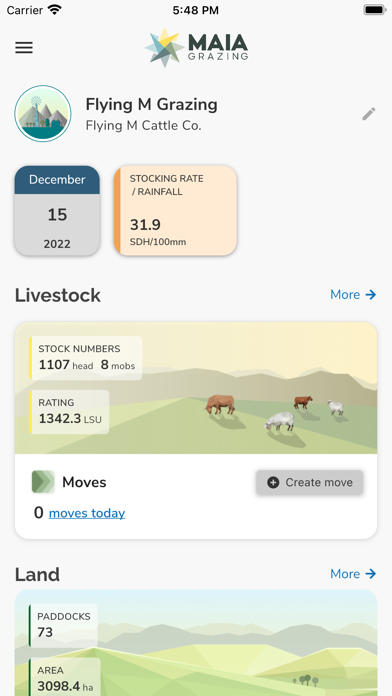The image size is (392, 696).
Task: Select the Rating 1342.3 LSU badge
Action: (69, 412)
